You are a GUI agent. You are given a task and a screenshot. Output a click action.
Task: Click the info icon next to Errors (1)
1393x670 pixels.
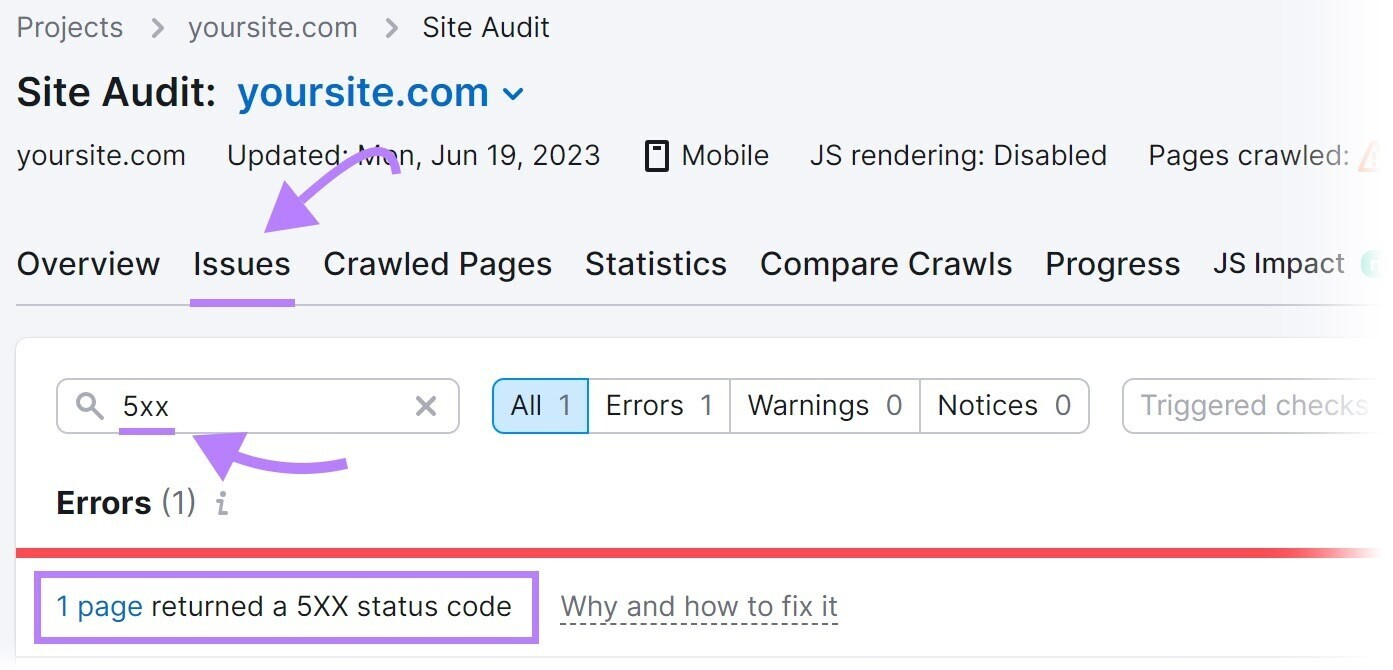pos(221,503)
